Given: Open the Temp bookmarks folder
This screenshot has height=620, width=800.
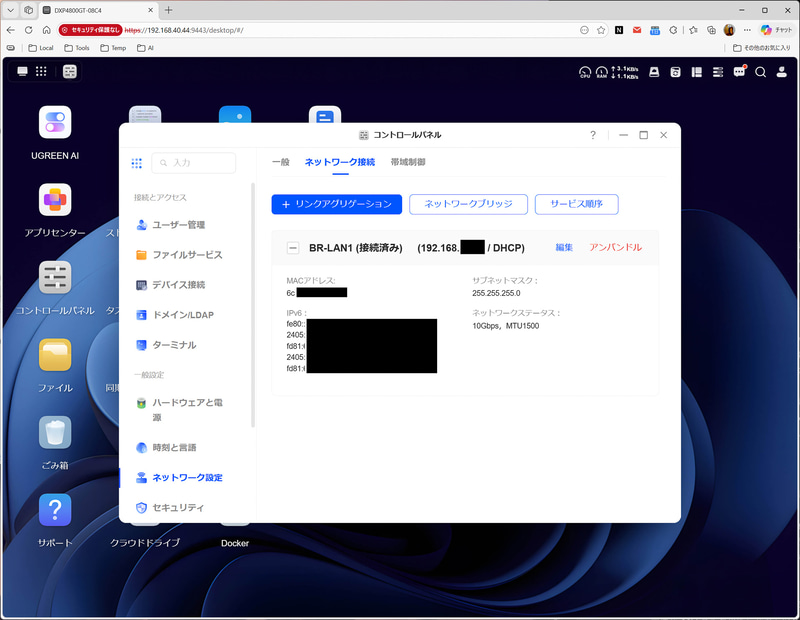Looking at the screenshot, I should pyautogui.click(x=113, y=48).
